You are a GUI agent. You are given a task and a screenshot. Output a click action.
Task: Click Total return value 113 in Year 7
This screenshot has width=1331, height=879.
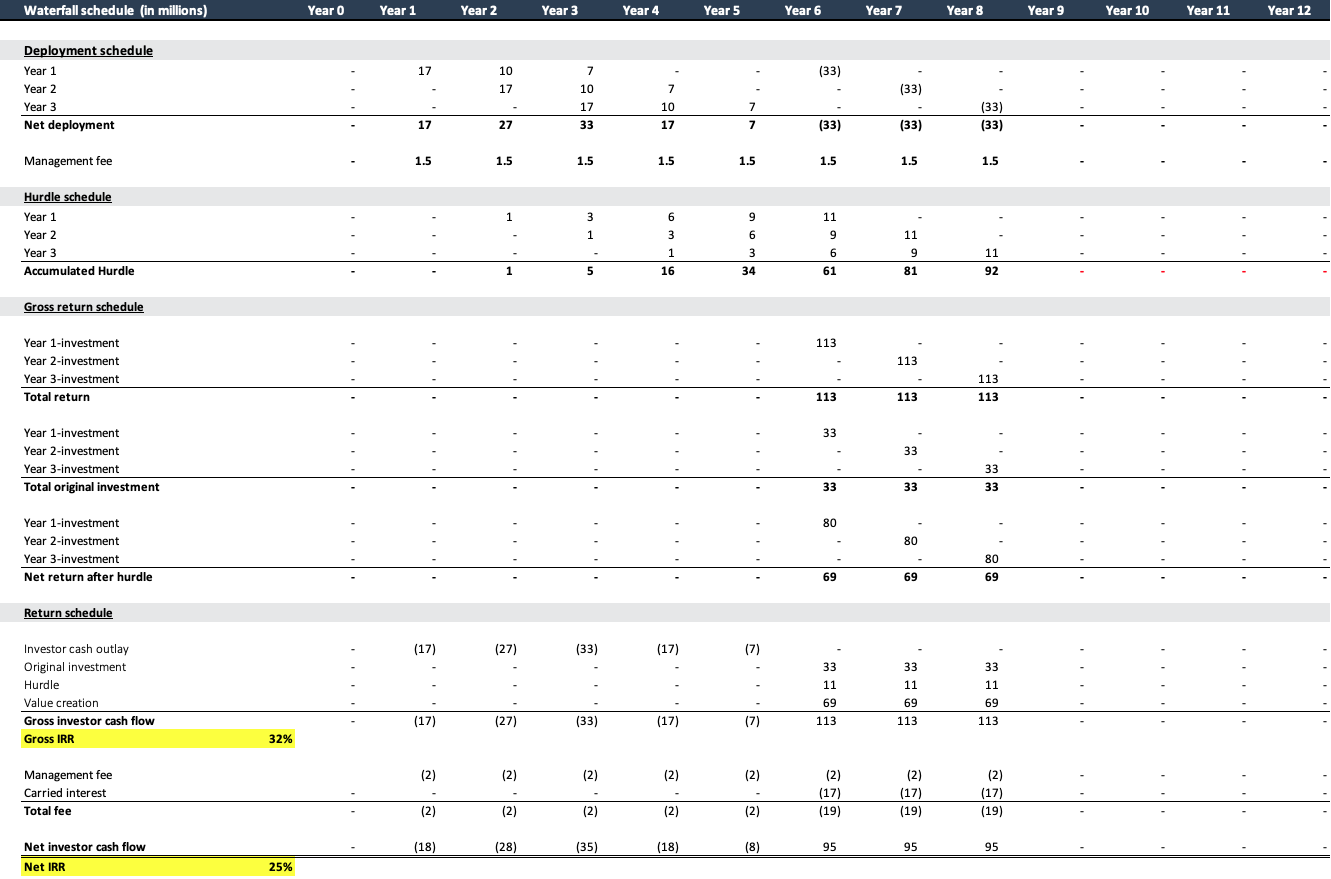(x=907, y=397)
